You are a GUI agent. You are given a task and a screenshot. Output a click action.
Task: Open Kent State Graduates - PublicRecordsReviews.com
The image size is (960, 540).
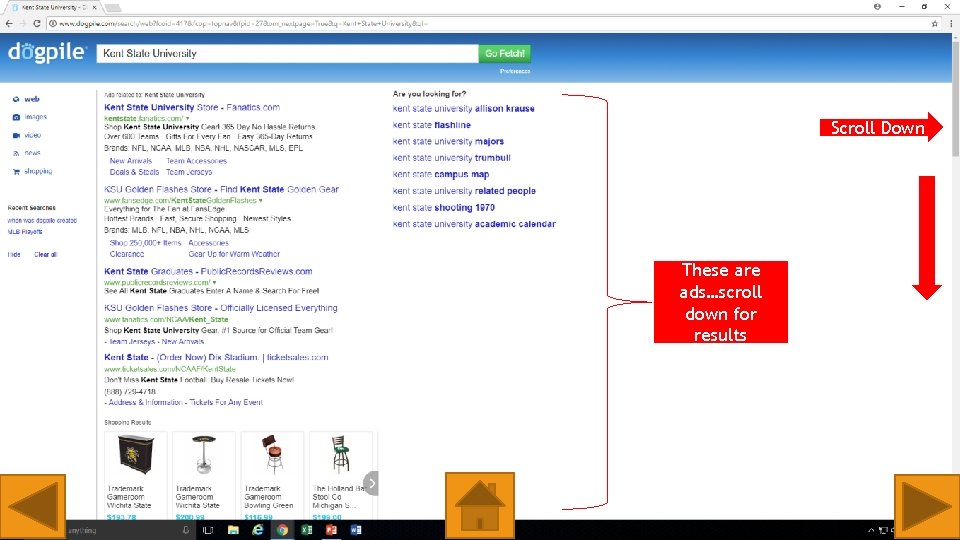pos(208,271)
